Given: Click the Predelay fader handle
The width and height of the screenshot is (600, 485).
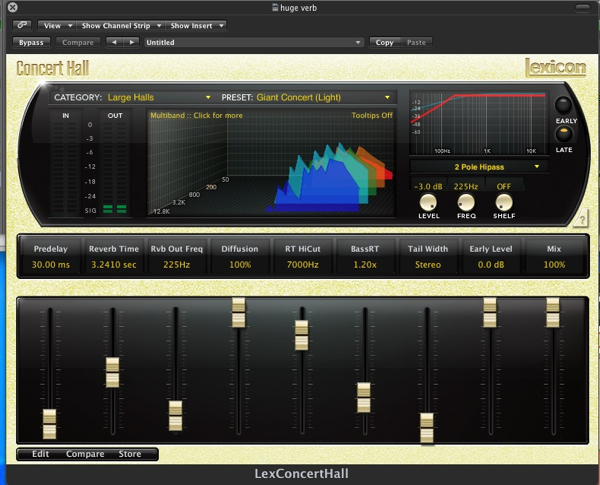Looking at the screenshot, I should tap(49, 424).
